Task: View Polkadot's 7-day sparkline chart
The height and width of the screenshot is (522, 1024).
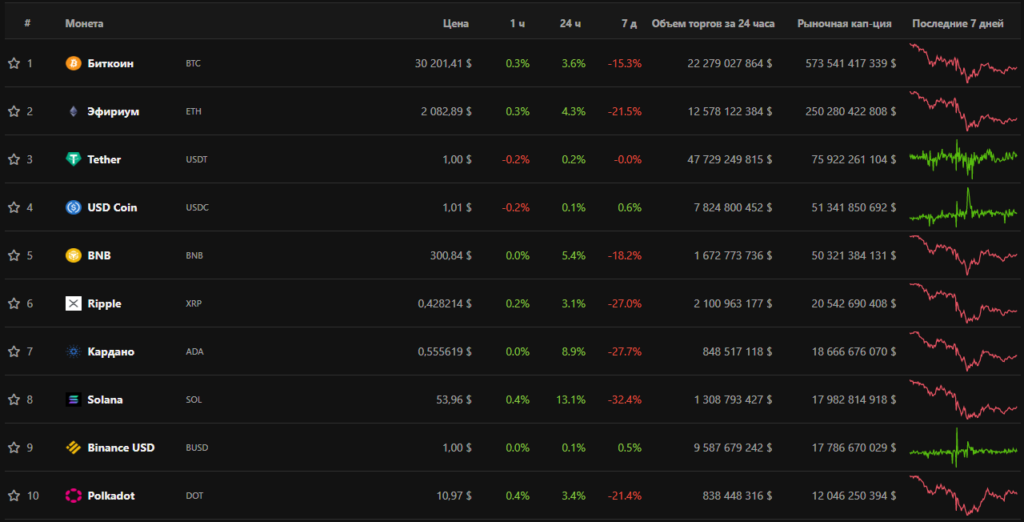Action: tap(963, 495)
